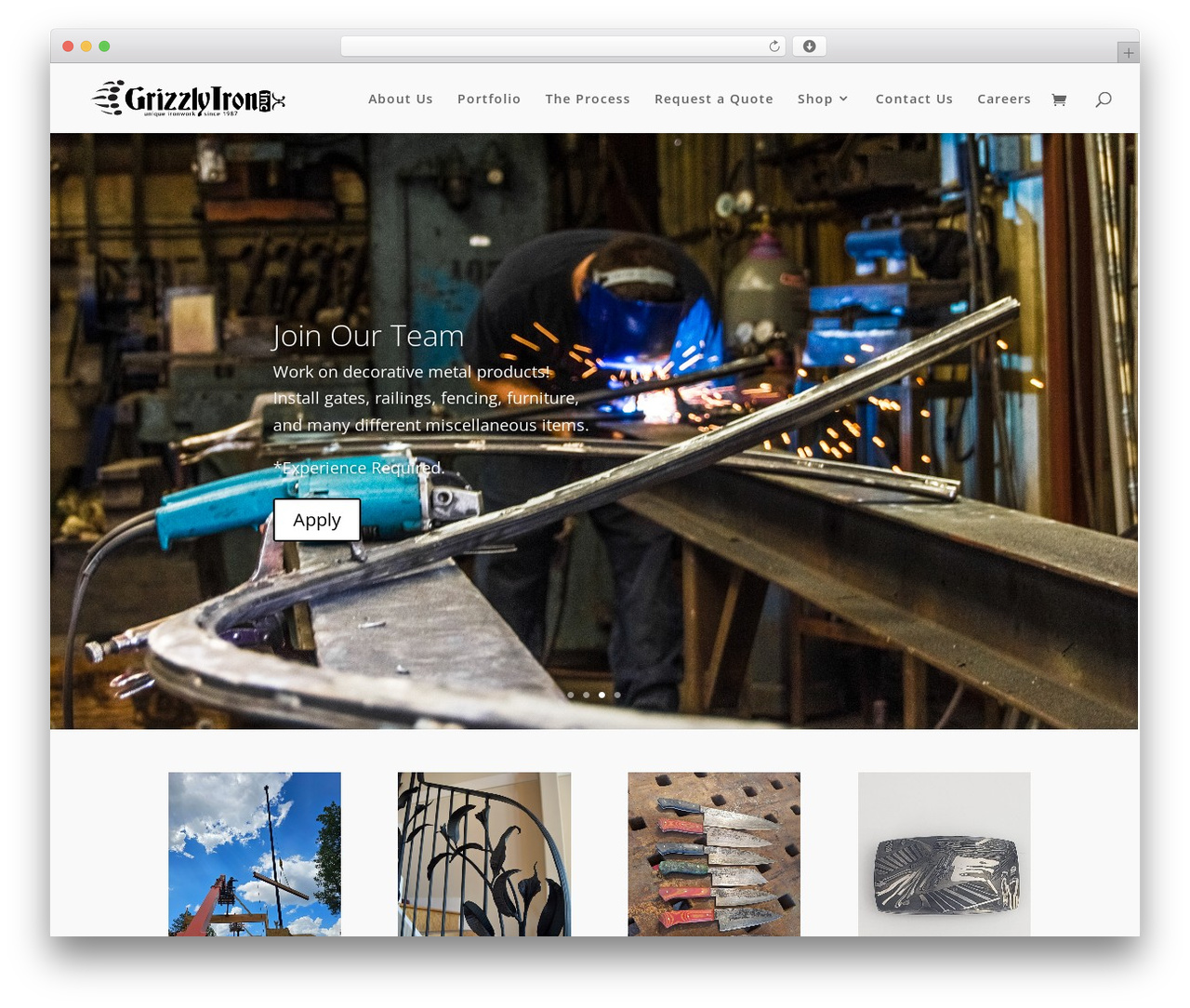Click the green maximize window button
This screenshot has height=1008, width=1190.
click(104, 46)
